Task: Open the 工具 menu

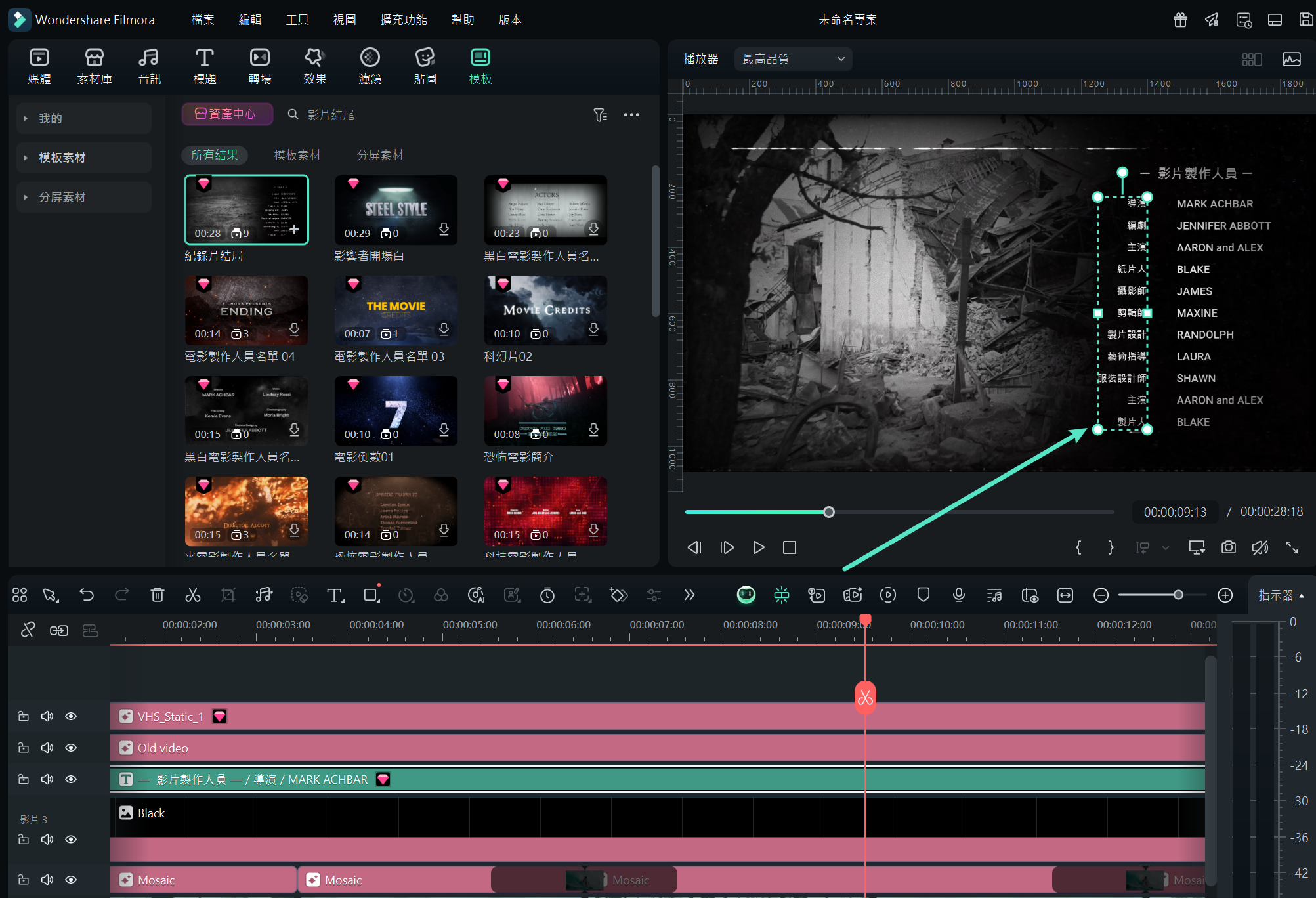Action: click(x=297, y=20)
